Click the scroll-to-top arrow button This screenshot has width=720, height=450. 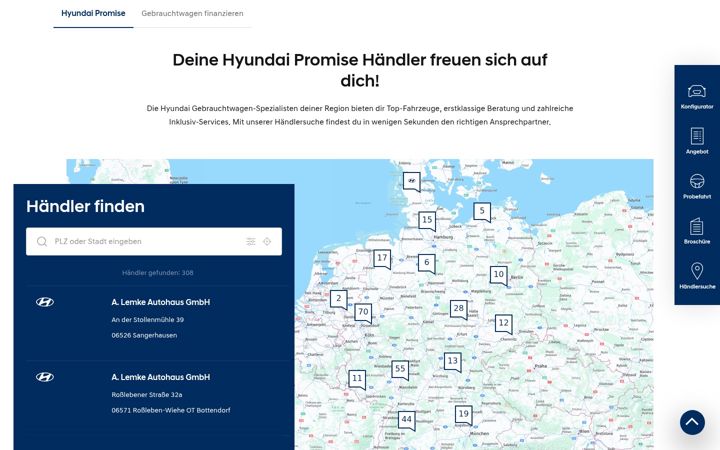(x=692, y=422)
